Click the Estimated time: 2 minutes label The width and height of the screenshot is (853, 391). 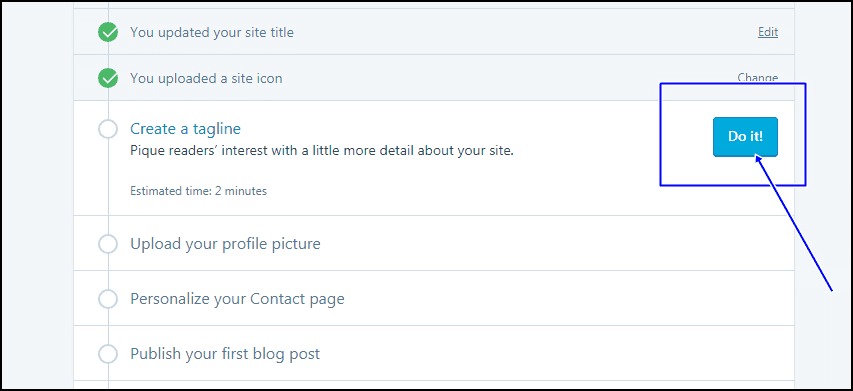click(x=199, y=191)
